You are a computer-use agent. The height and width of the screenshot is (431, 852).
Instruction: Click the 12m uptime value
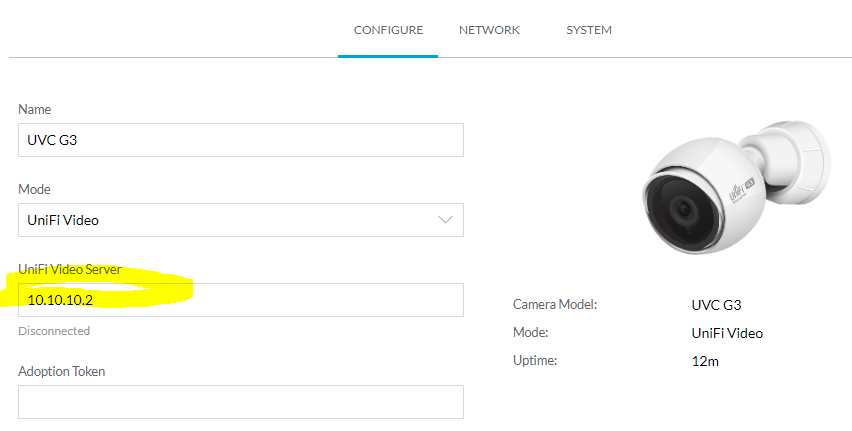coord(705,361)
